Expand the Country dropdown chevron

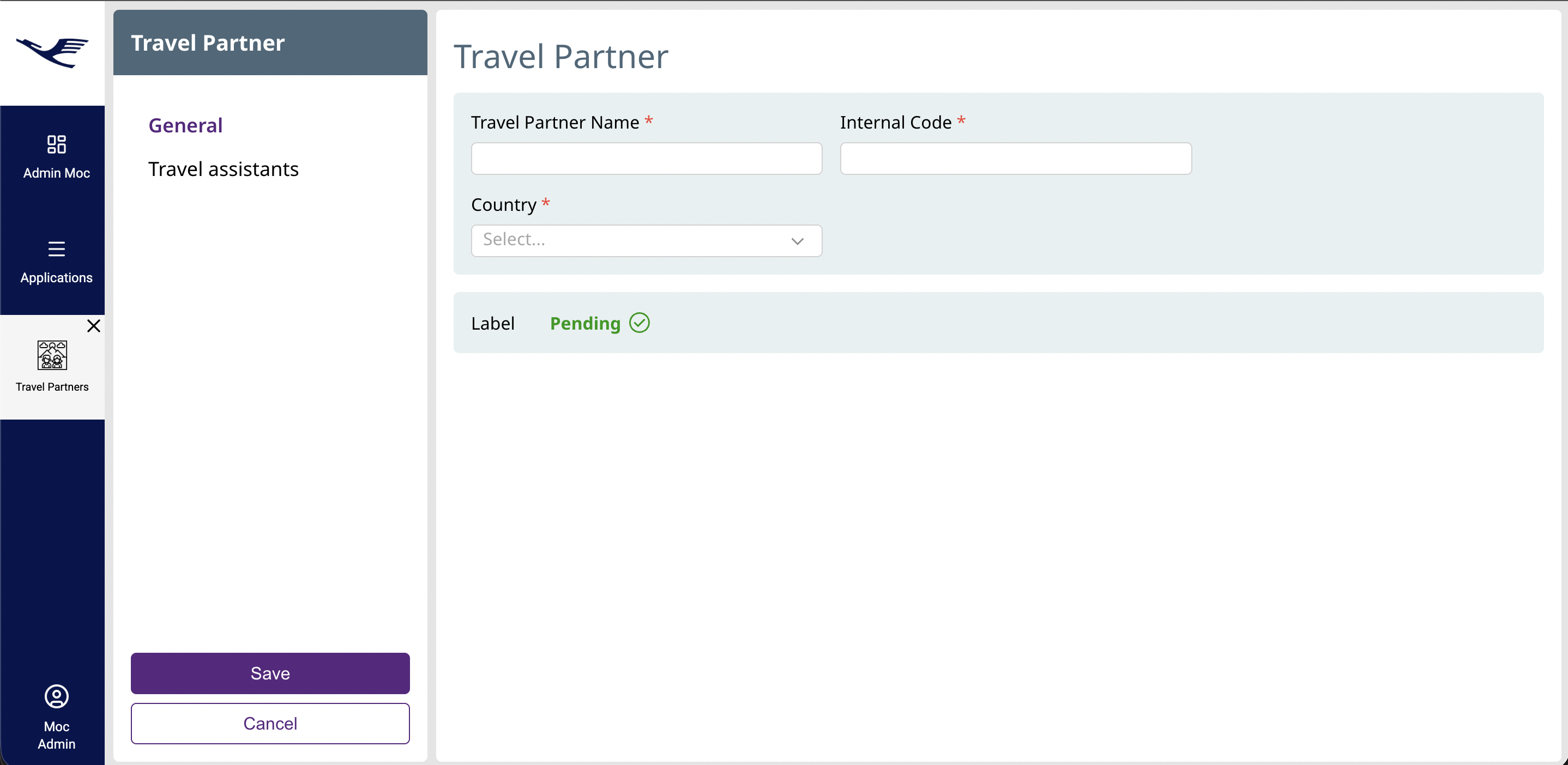(797, 241)
